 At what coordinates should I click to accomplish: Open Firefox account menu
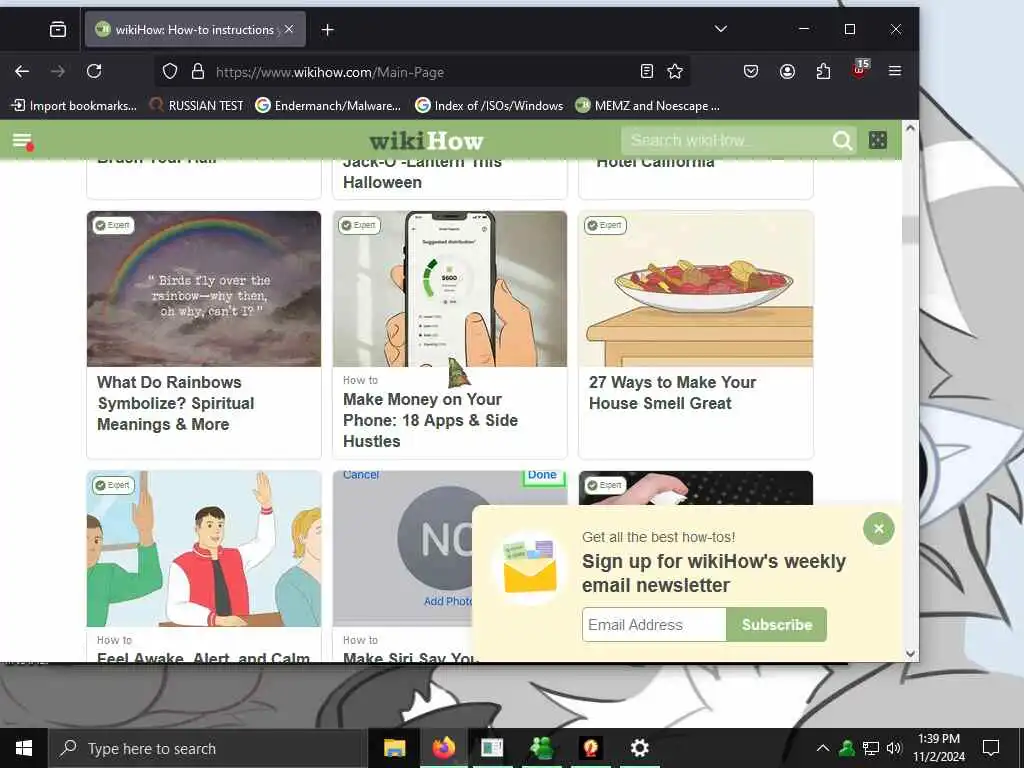pyautogui.click(x=788, y=71)
